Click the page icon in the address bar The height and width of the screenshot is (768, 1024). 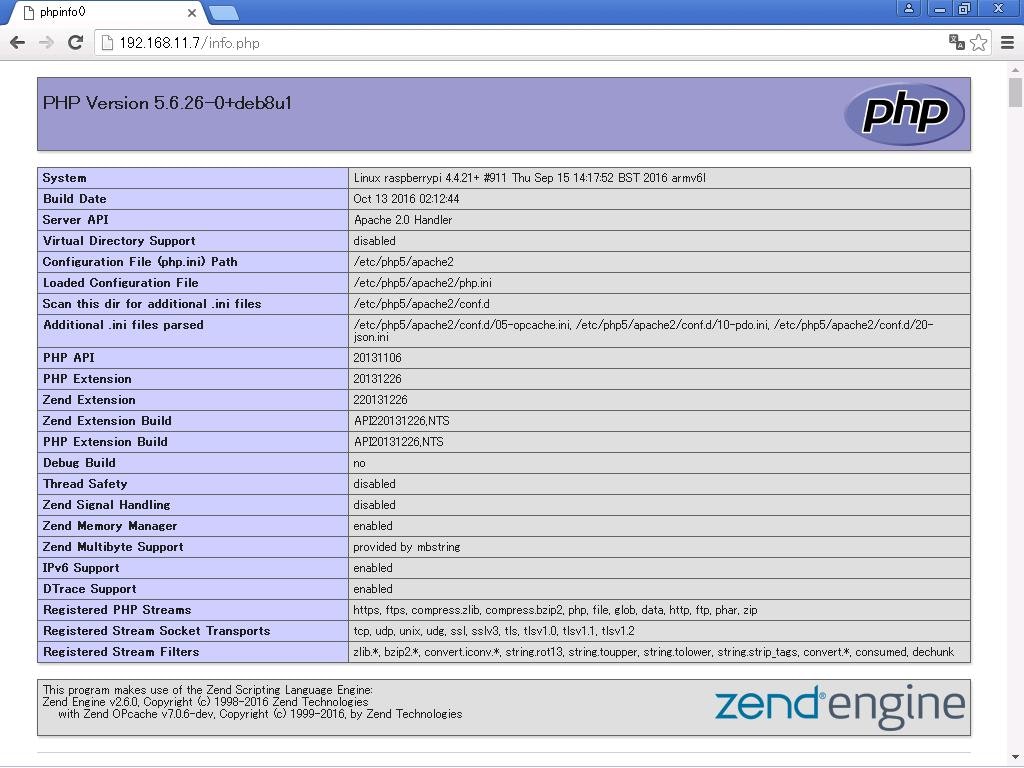[107, 43]
